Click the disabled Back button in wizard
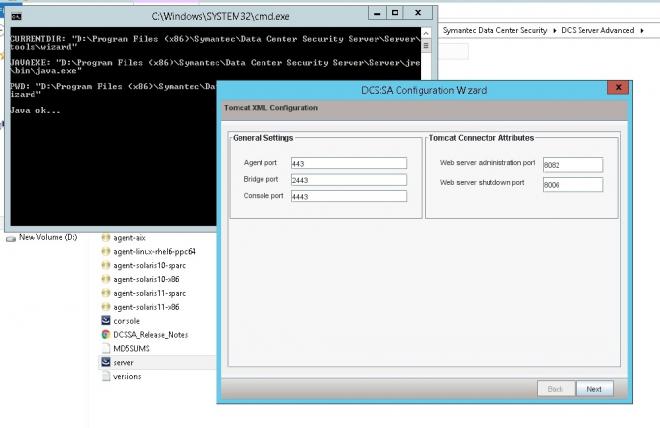Screen dimensions: 660x428 coord(556,389)
